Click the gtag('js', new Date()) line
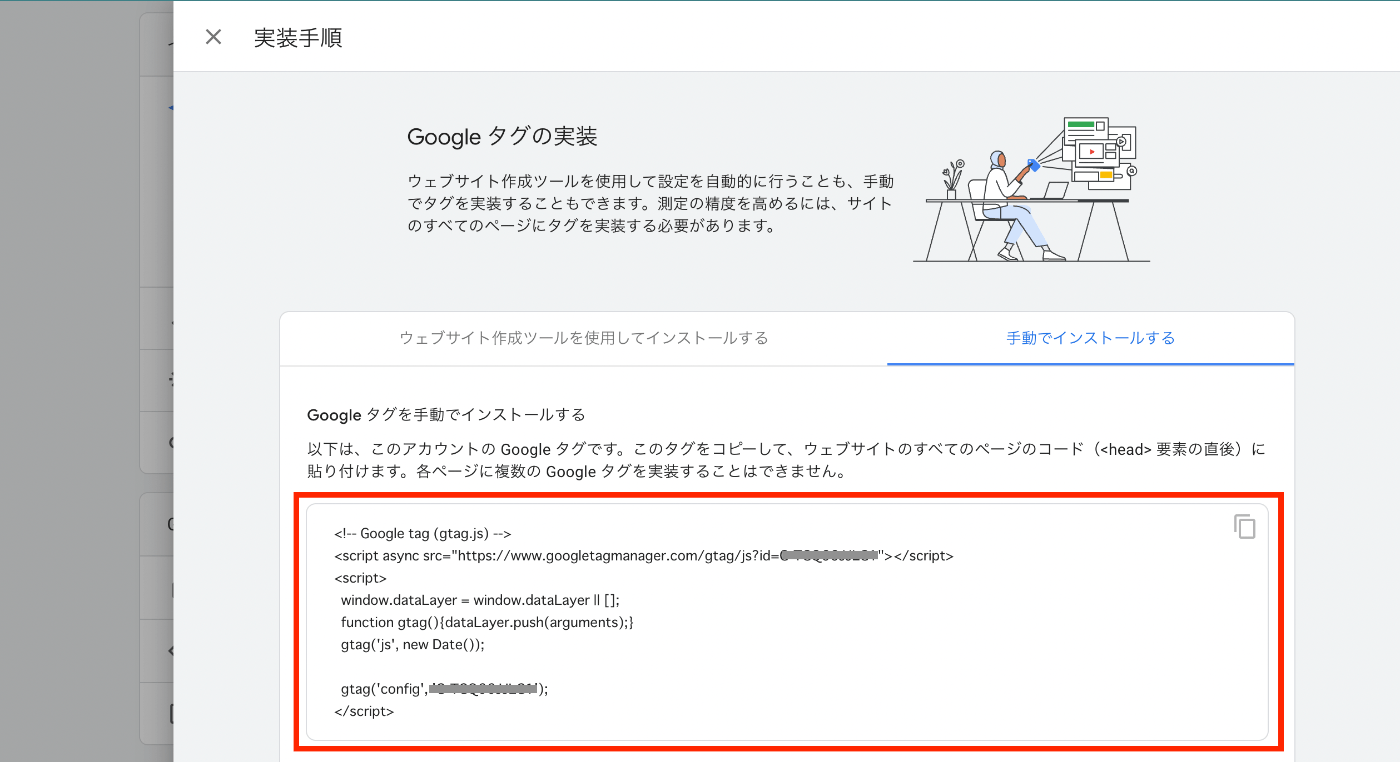The width and height of the screenshot is (1400, 762). (412, 645)
